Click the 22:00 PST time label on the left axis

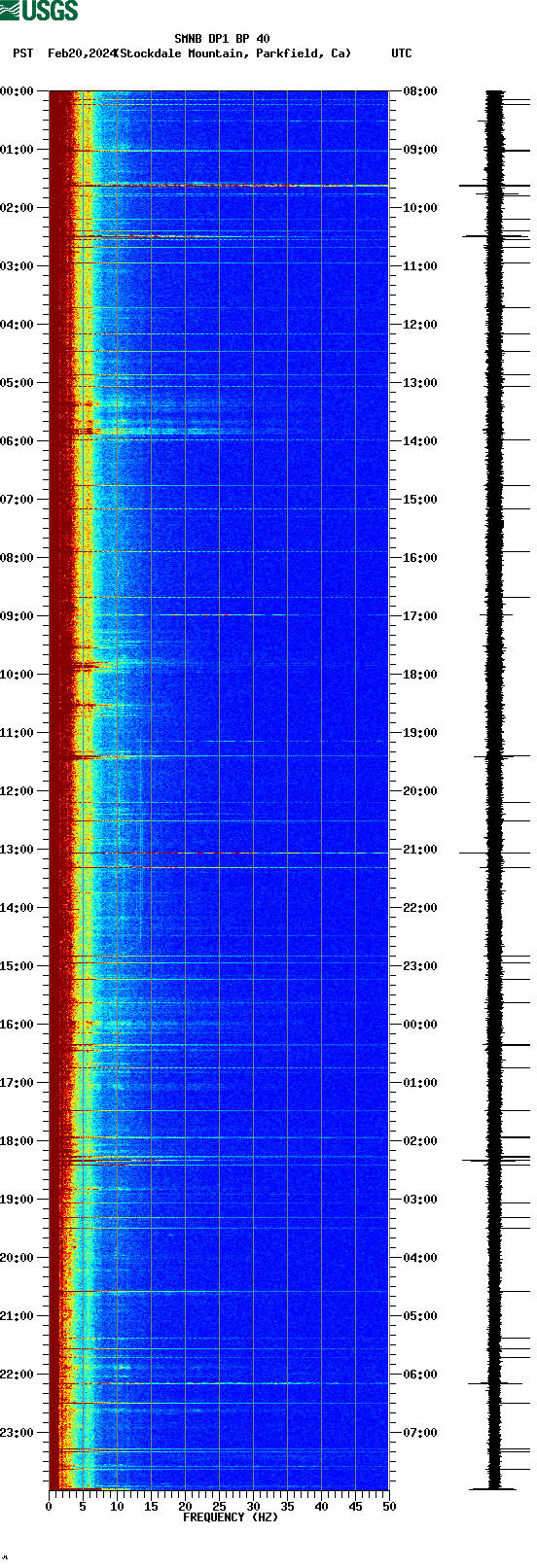18,1375
